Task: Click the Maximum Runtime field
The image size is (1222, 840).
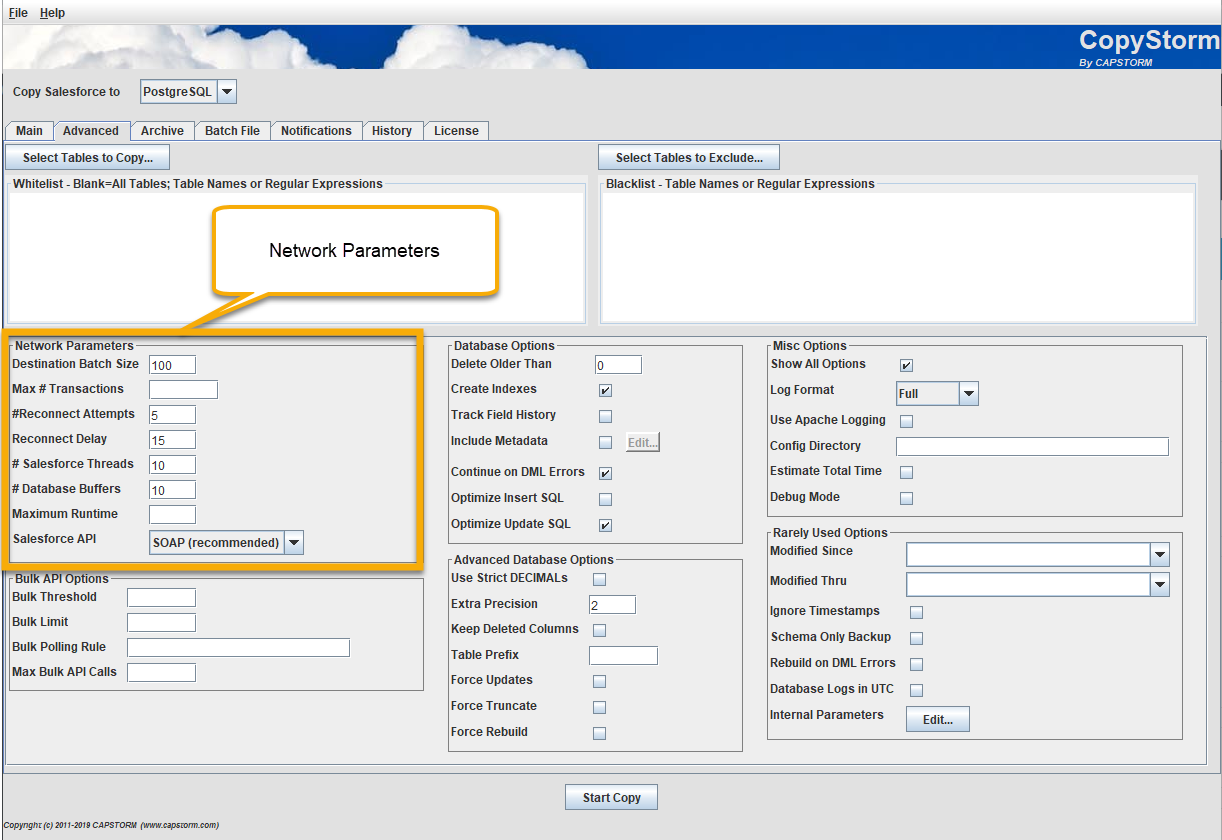Action: [x=172, y=515]
